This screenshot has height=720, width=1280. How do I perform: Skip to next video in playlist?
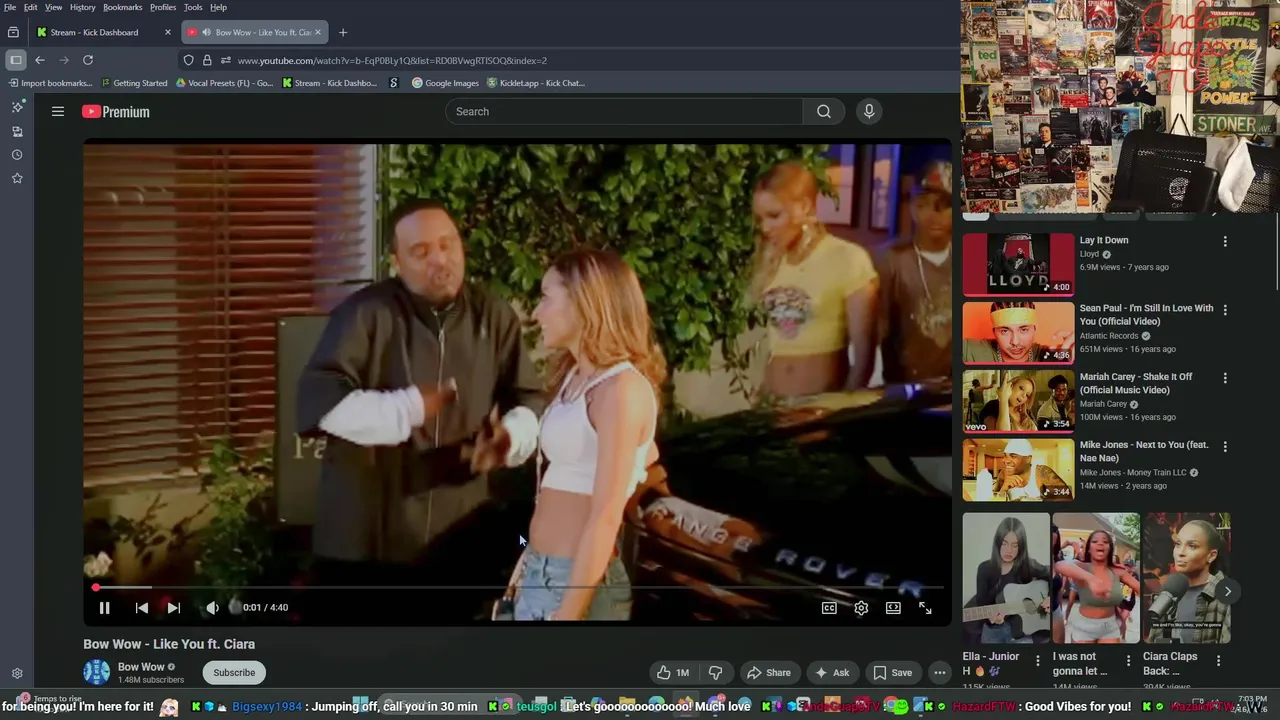click(174, 608)
